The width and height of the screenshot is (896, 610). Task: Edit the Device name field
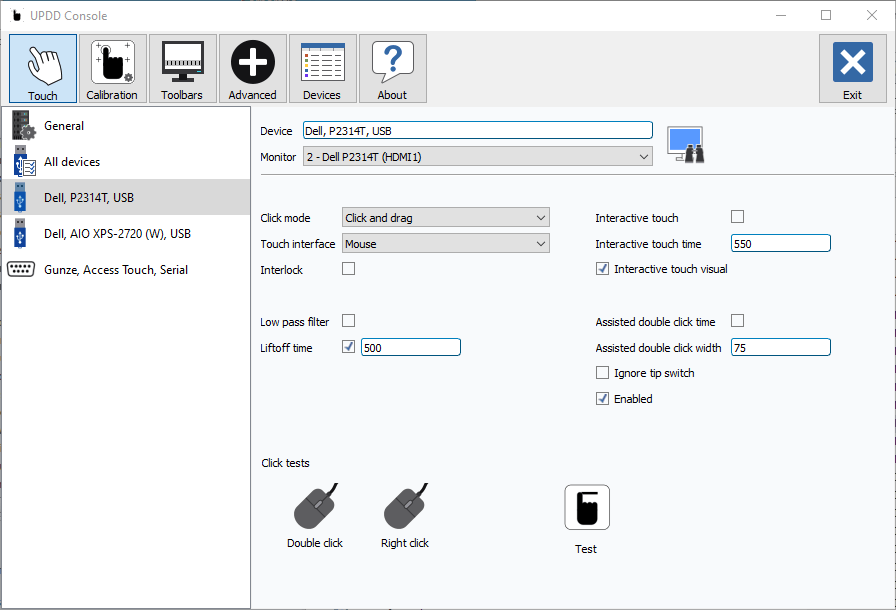(478, 130)
